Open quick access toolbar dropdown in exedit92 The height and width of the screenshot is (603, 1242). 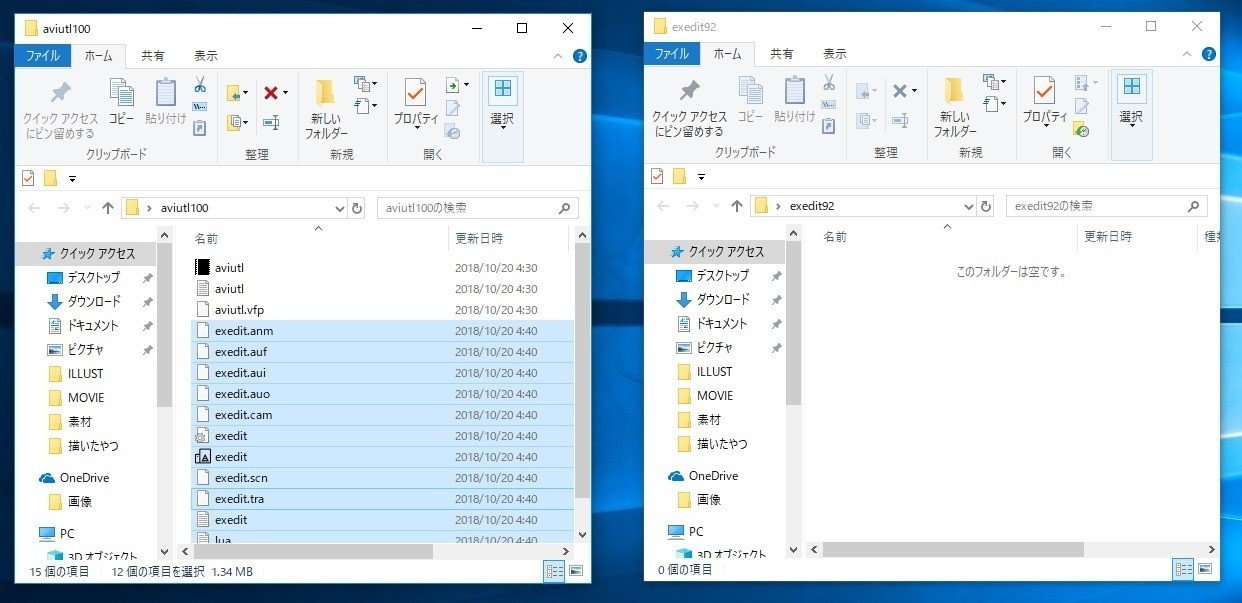tap(701, 176)
